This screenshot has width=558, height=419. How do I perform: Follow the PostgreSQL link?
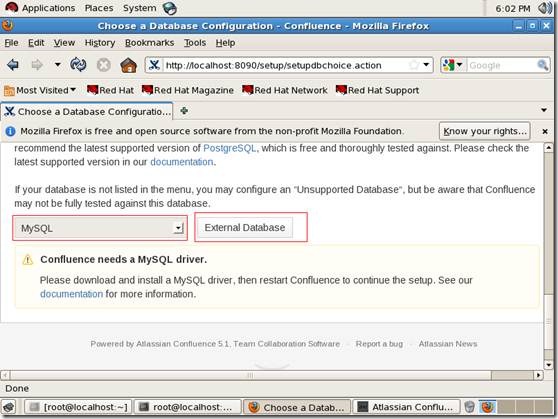(x=229, y=148)
